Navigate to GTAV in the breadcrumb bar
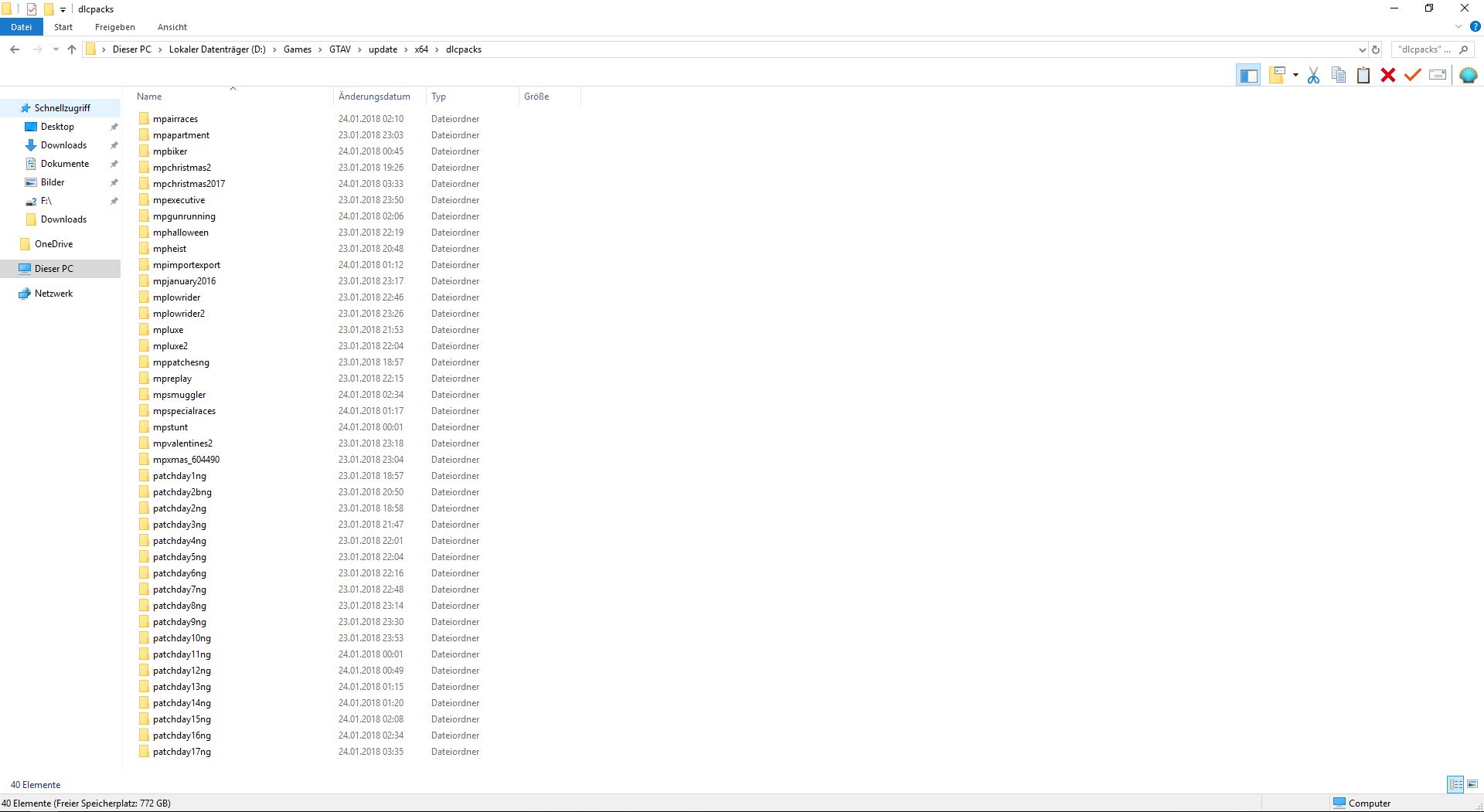This screenshot has height=812, width=1484. (x=339, y=49)
